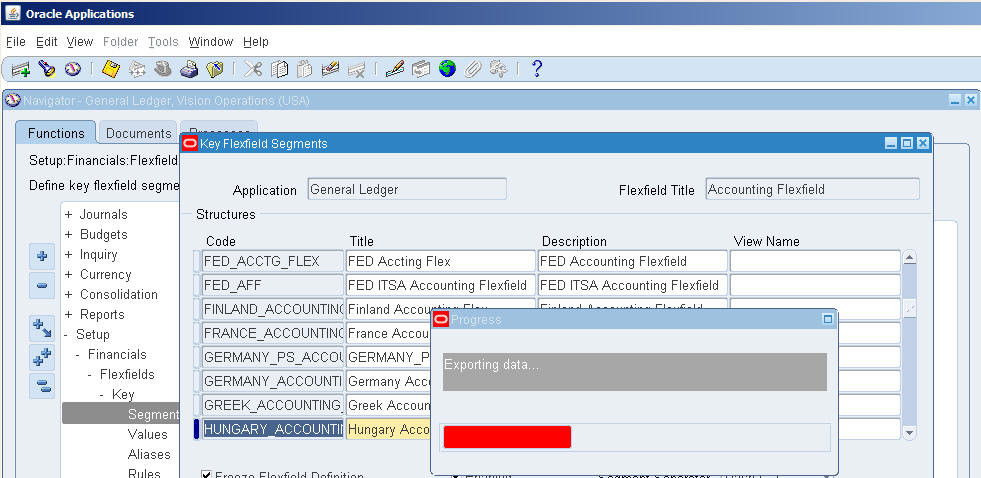The width and height of the screenshot is (981, 478).
Task: Click the Delete Record toolbar icon
Action: pyautogui.click(x=357, y=69)
